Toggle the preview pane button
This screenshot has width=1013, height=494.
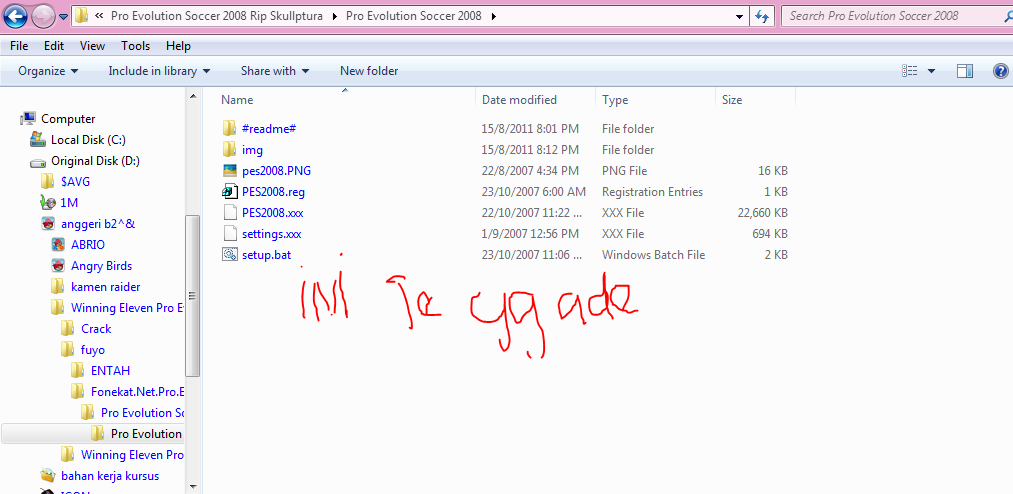point(965,71)
